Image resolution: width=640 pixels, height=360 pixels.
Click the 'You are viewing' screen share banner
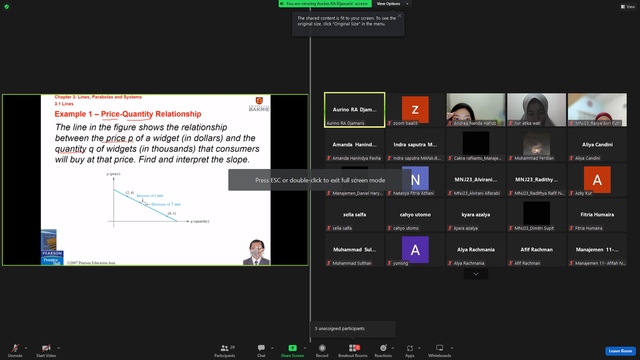(325, 4)
